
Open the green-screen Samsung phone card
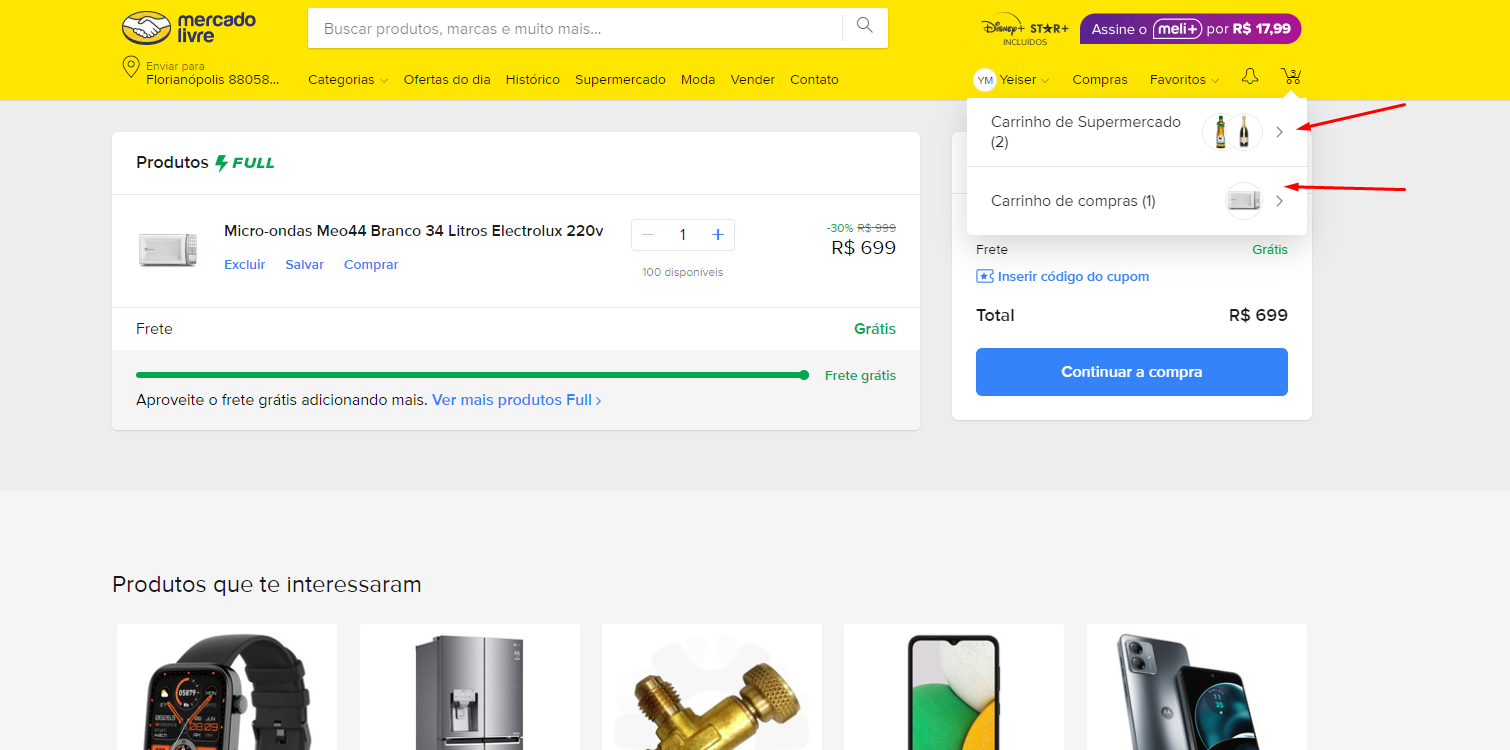point(954,687)
